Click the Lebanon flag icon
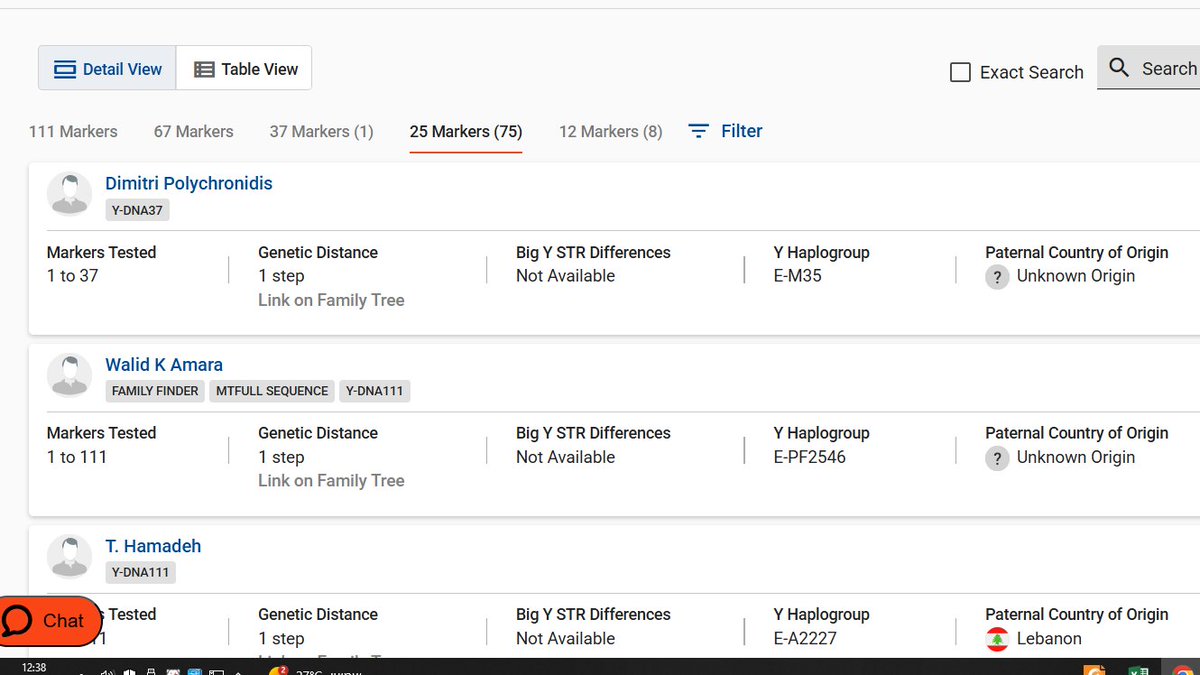 tap(997, 639)
